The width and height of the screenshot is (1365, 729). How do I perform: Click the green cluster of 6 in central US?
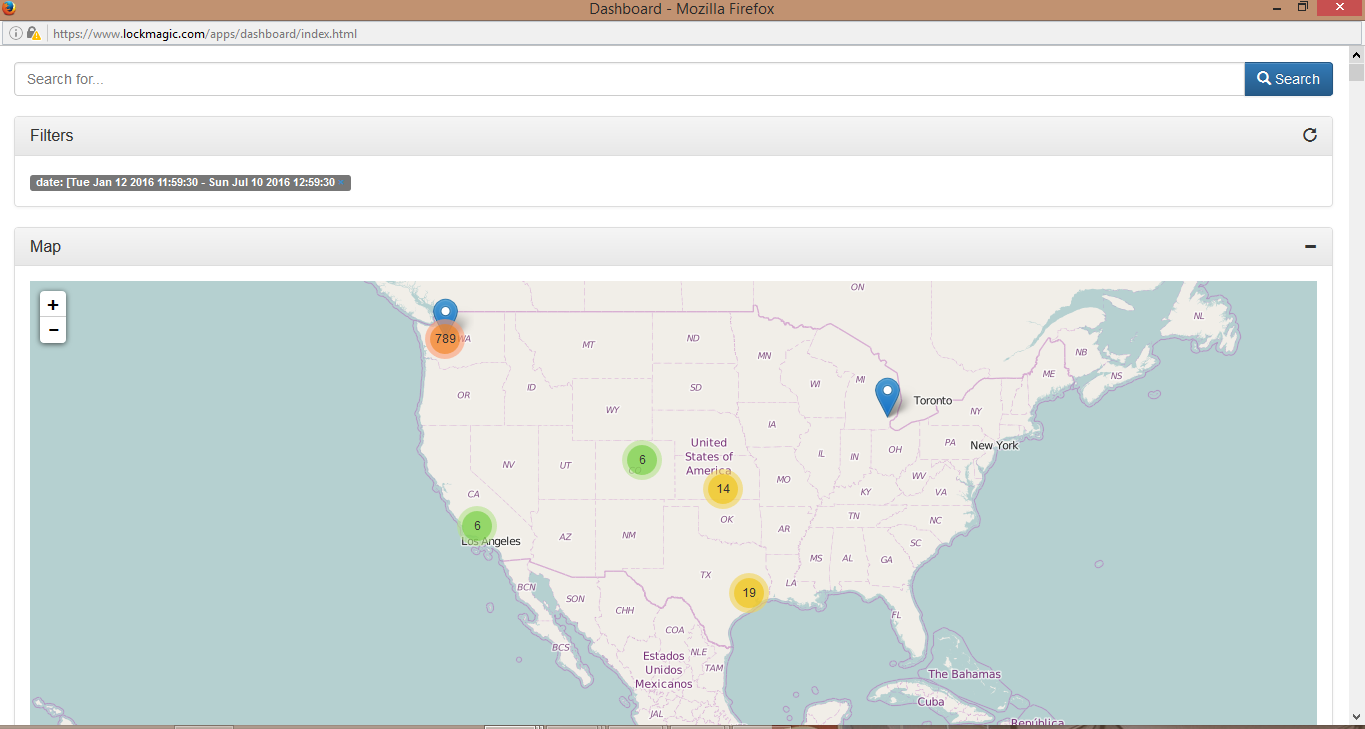tap(642, 460)
